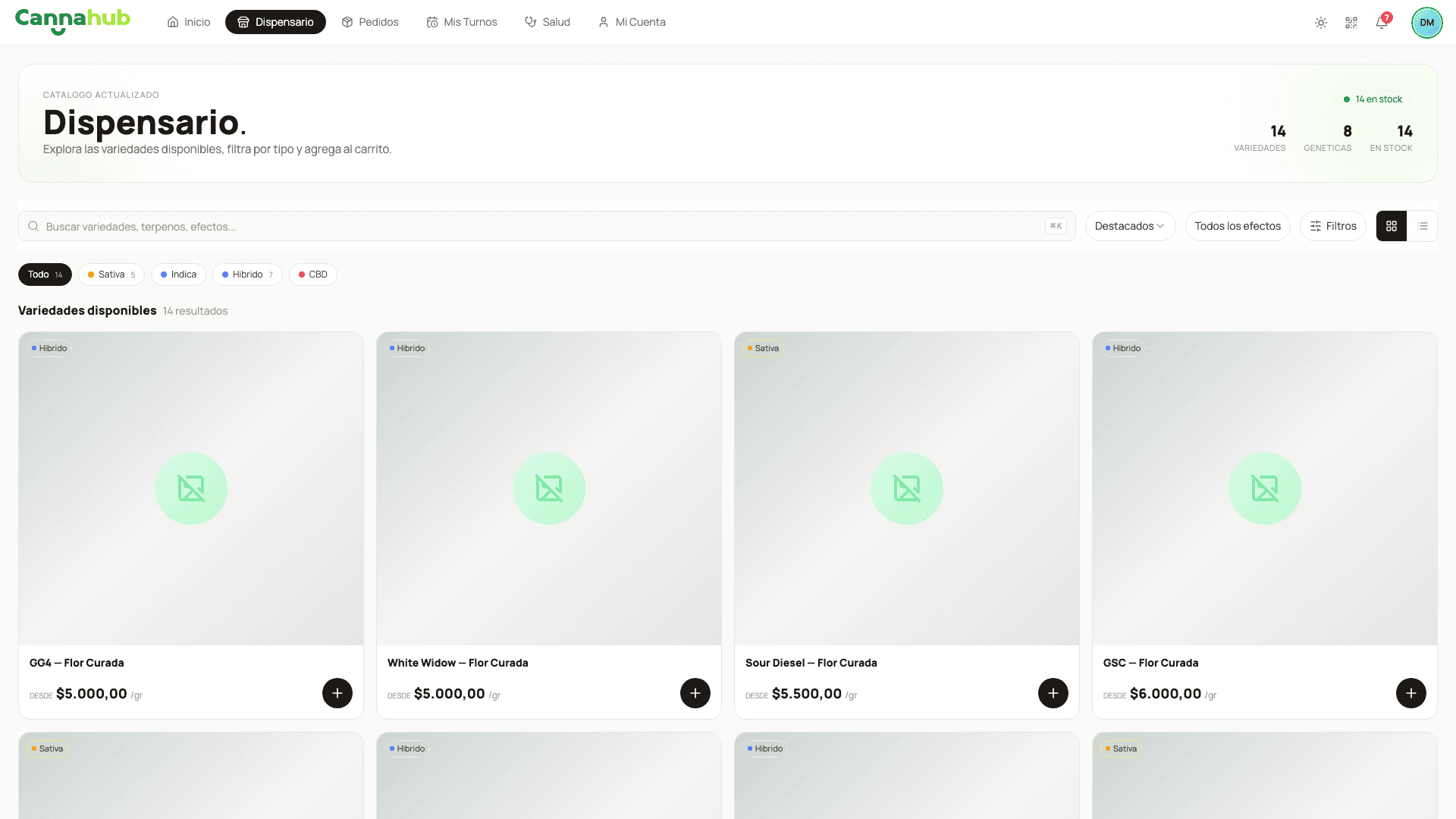Filter varieties by Sativa
The height and width of the screenshot is (819, 1456).
(111, 275)
